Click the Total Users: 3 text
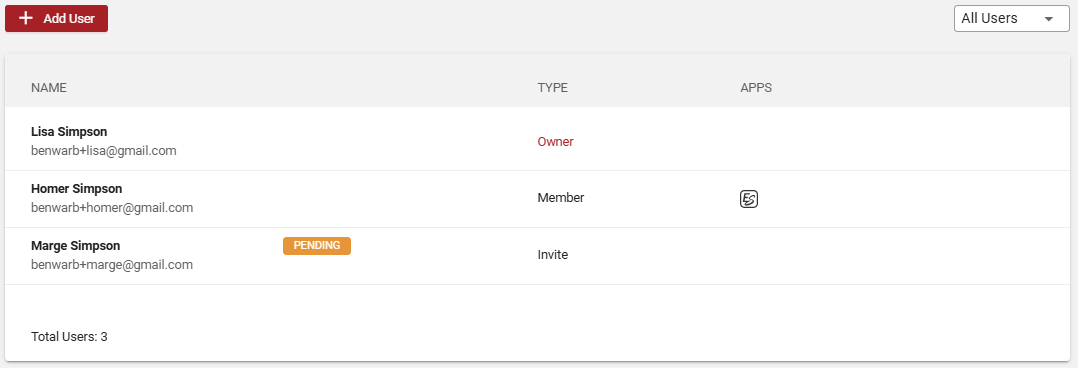 point(69,337)
